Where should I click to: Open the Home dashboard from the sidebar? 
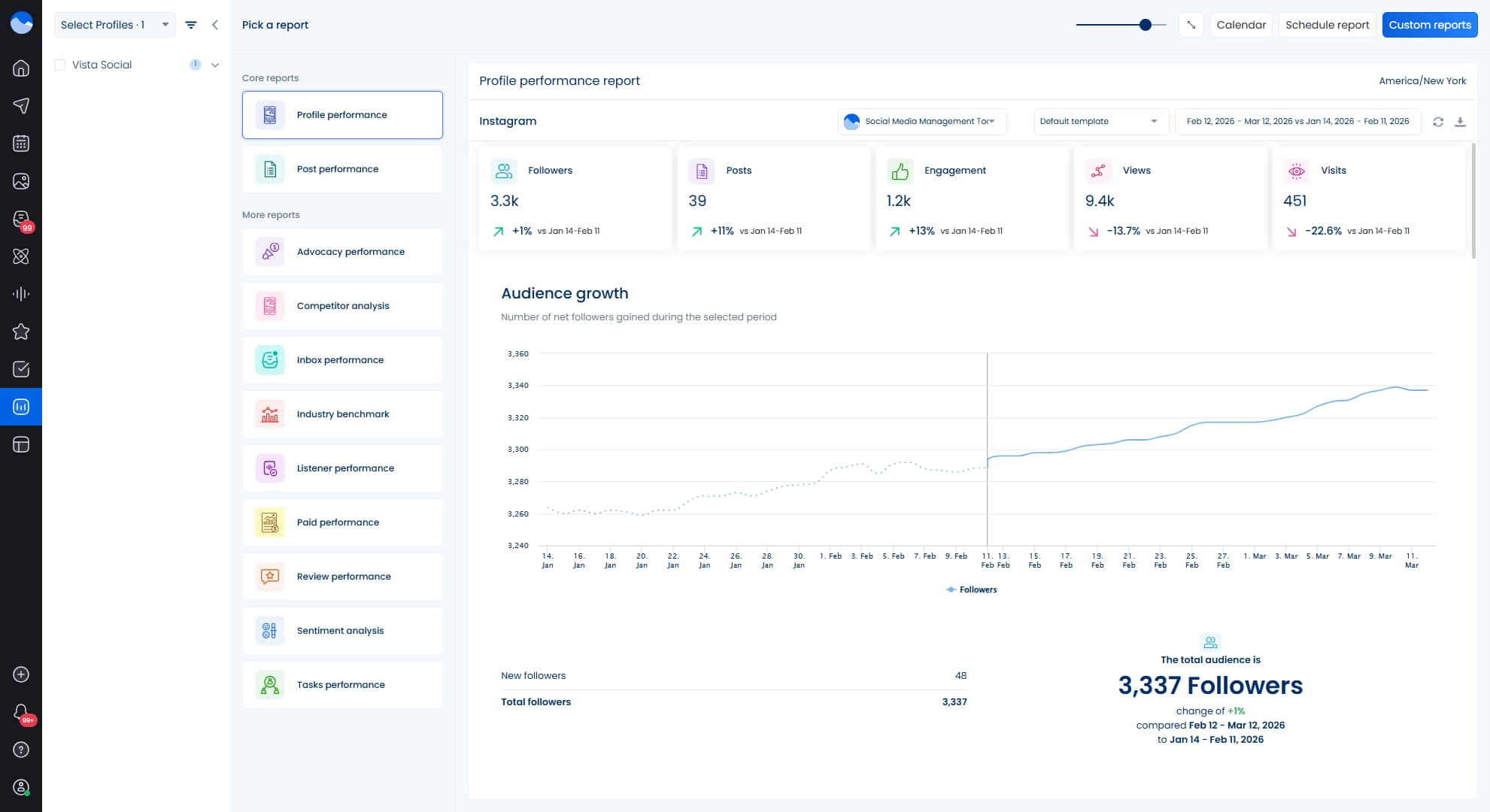[21, 68]
